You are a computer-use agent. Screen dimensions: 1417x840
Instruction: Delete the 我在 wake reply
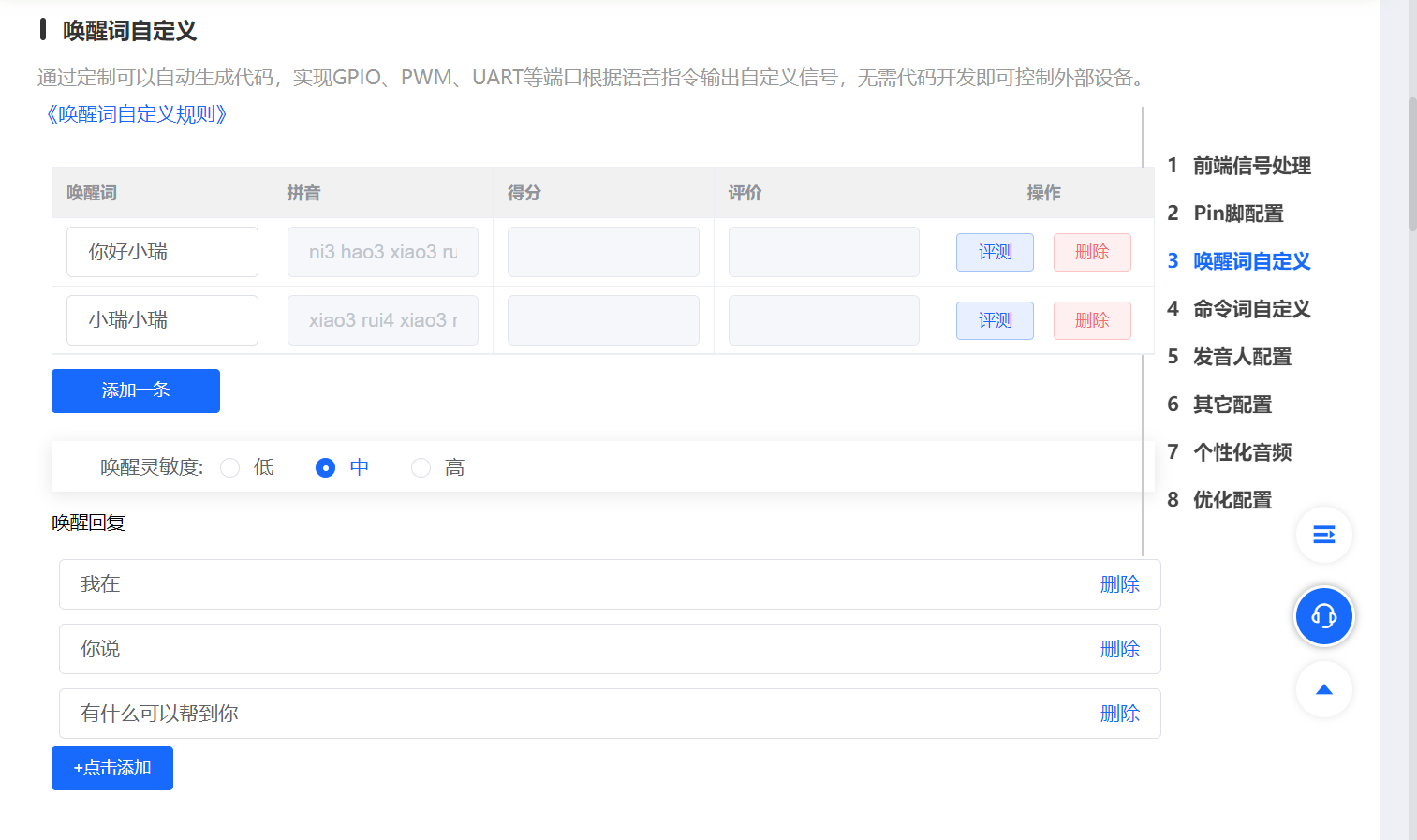point(1120,584)
